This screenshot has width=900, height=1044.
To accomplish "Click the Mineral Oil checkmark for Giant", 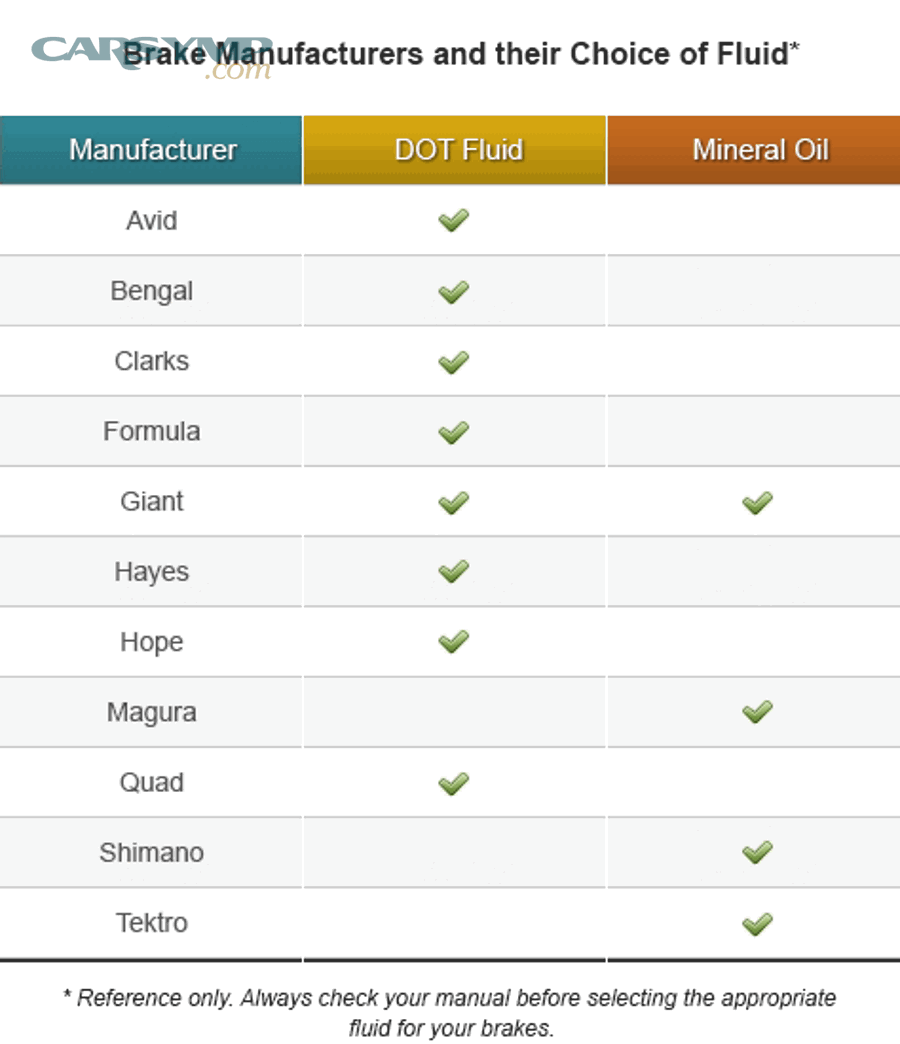I will click(x=757, y=502).
